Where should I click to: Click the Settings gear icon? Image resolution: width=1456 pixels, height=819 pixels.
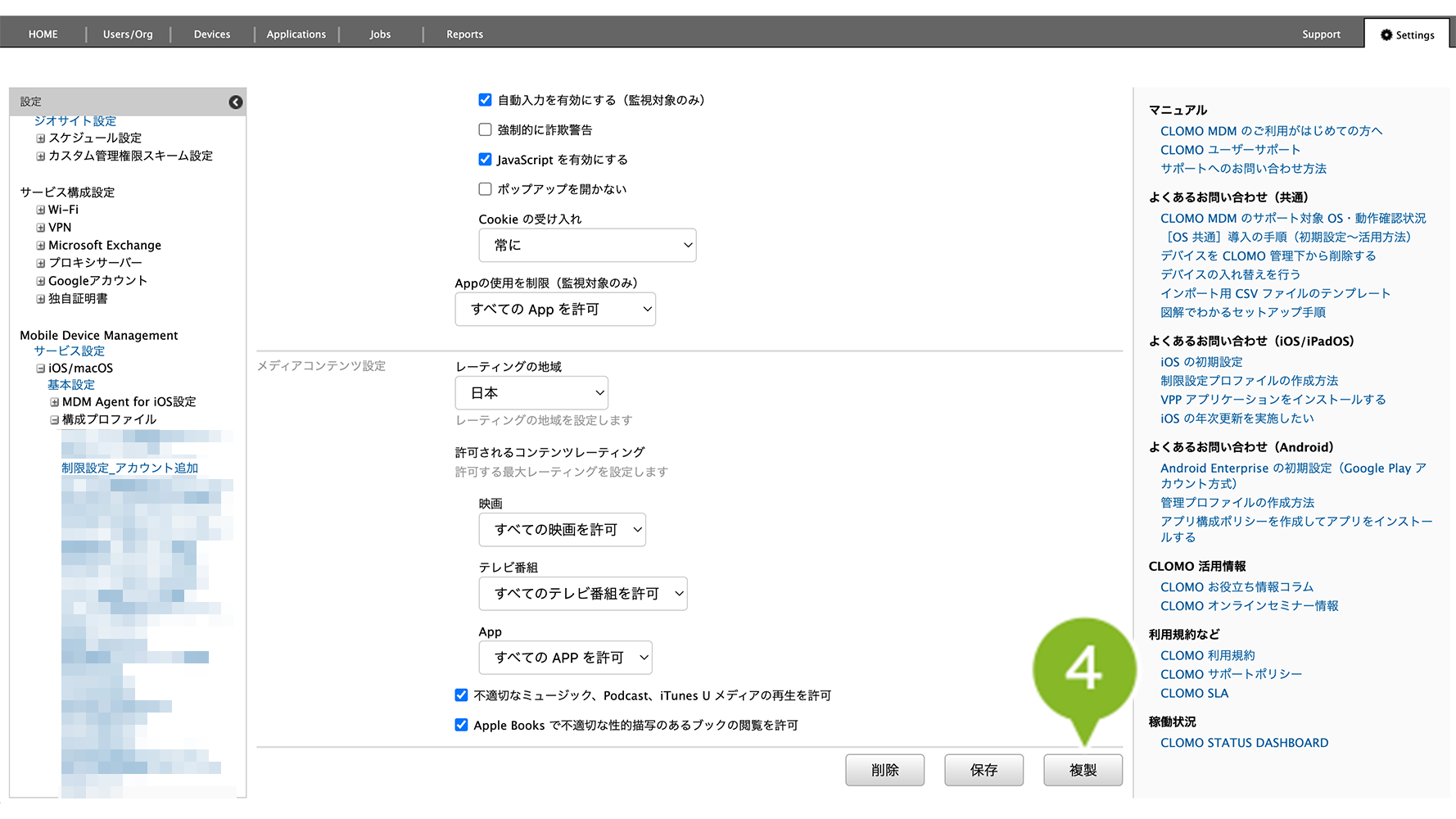pyautogui.click(x=1386, y=35)
